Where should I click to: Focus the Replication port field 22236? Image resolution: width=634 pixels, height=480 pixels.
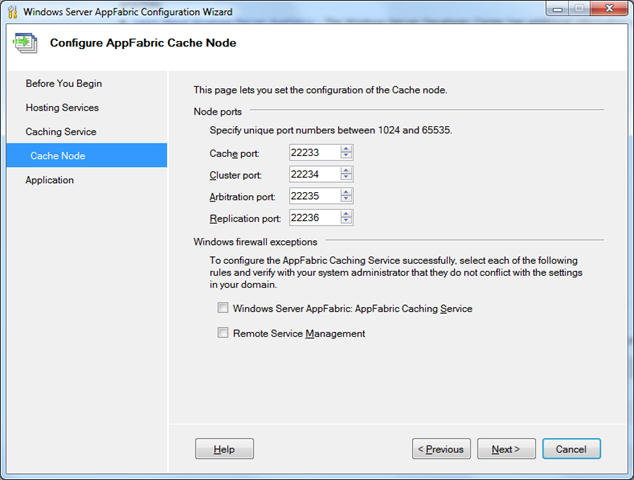point(315,218)
